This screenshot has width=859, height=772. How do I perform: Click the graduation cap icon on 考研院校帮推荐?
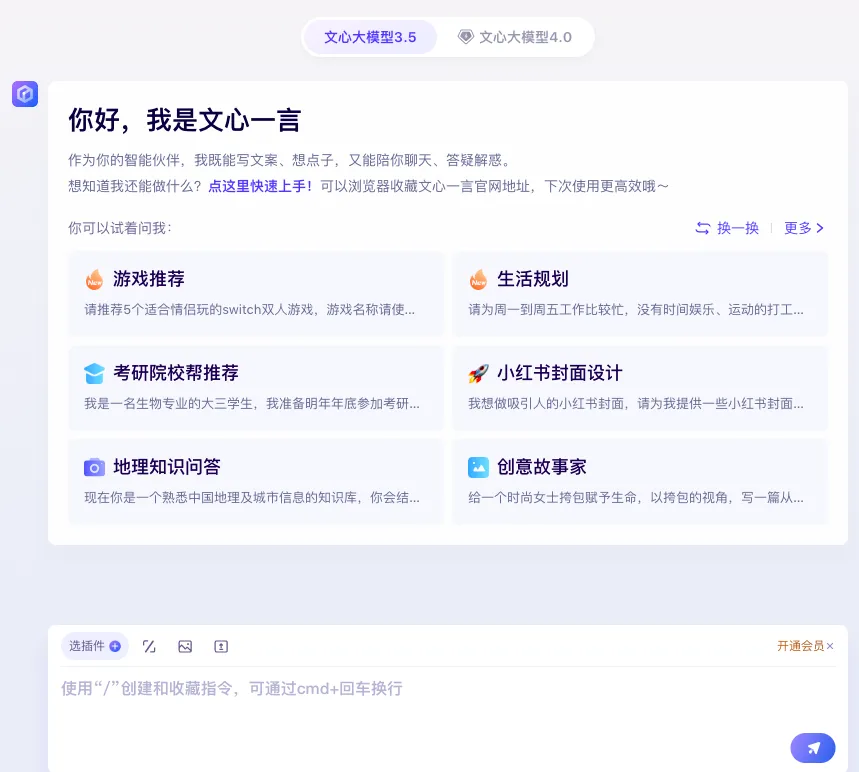click(94, 374)
